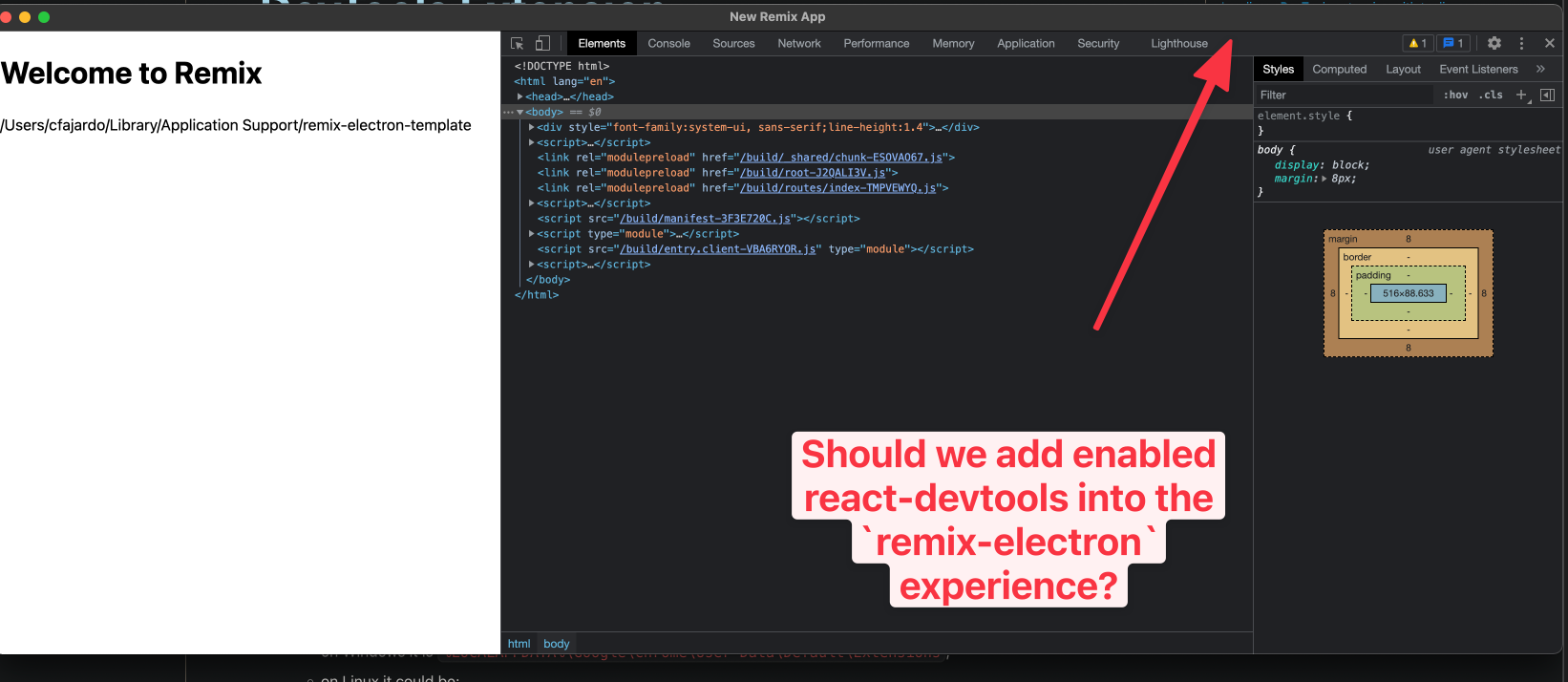Click the three-dot actions beside body node
The height and width of the screenshot is (682, 1568).
(x=508, y=112)
